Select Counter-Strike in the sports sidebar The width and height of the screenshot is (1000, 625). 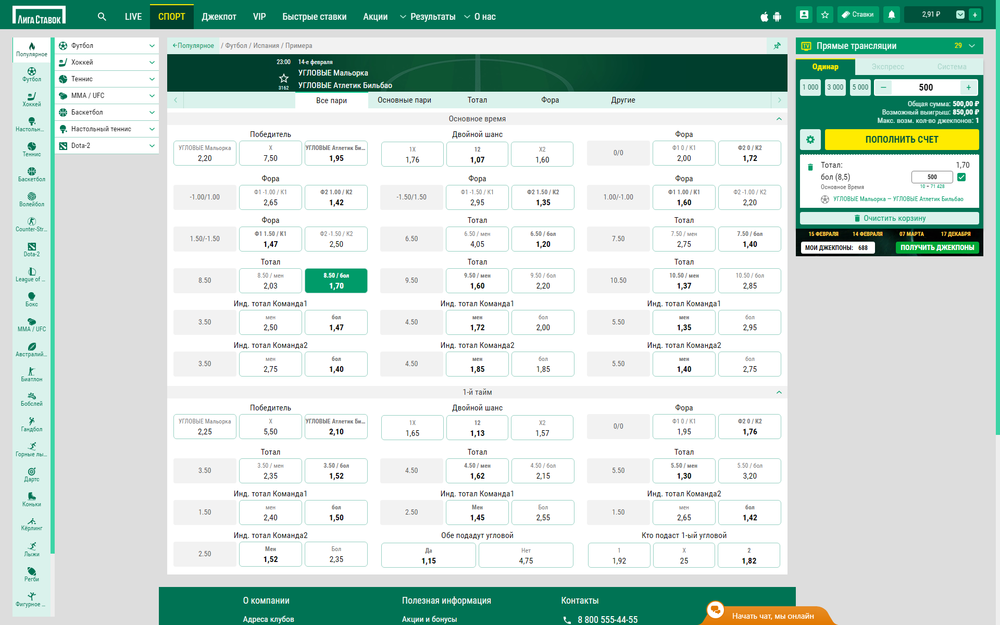tap(31, 224)
